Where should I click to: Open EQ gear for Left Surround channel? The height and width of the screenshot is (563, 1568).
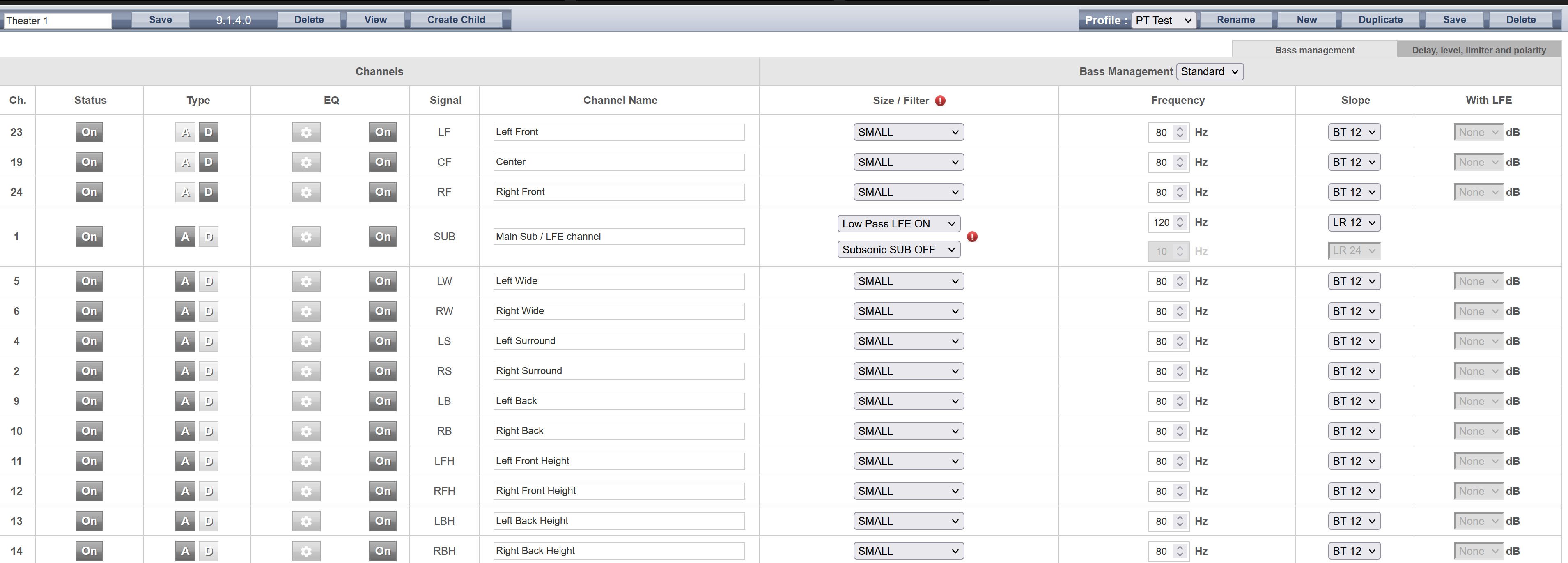coord(305,341)
